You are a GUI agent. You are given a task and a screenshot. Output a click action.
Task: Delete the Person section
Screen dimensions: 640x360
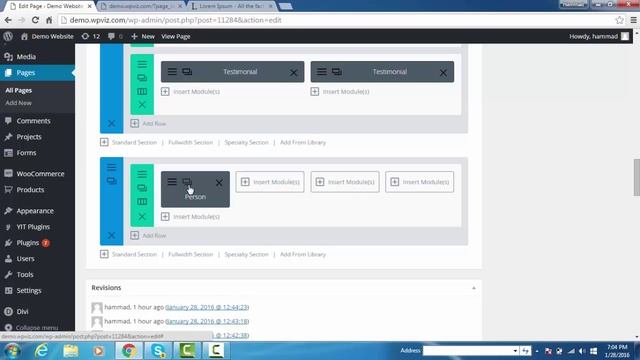coord(111,235)
